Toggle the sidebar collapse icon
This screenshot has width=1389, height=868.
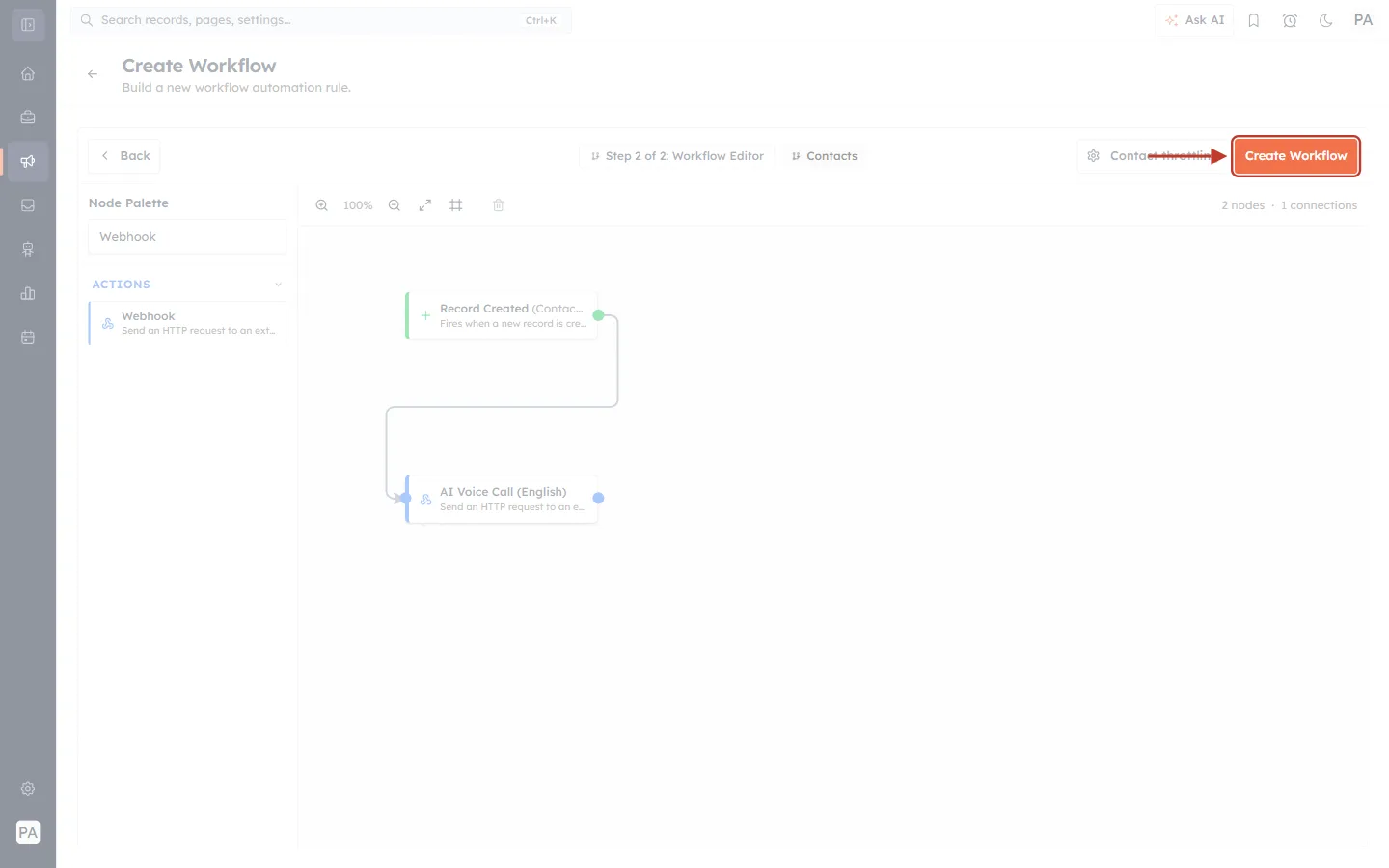28,25
